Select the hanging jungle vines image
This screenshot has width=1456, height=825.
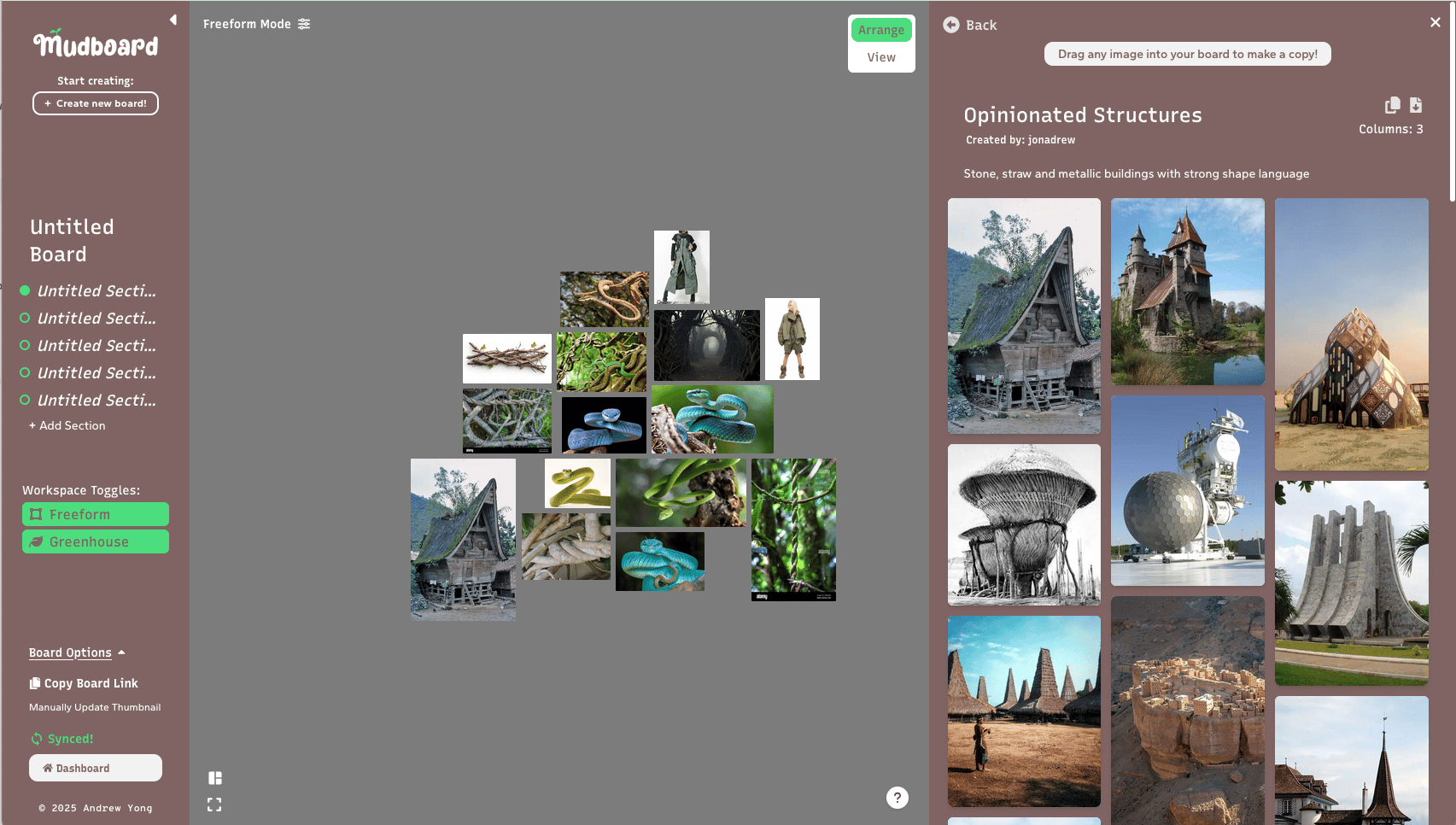pos(793,530)
